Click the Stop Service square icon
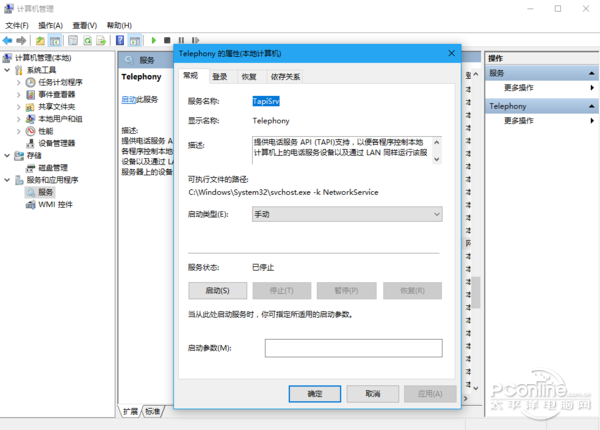The height and width of the screenshot is (430, 600). [x=167, y=40]
